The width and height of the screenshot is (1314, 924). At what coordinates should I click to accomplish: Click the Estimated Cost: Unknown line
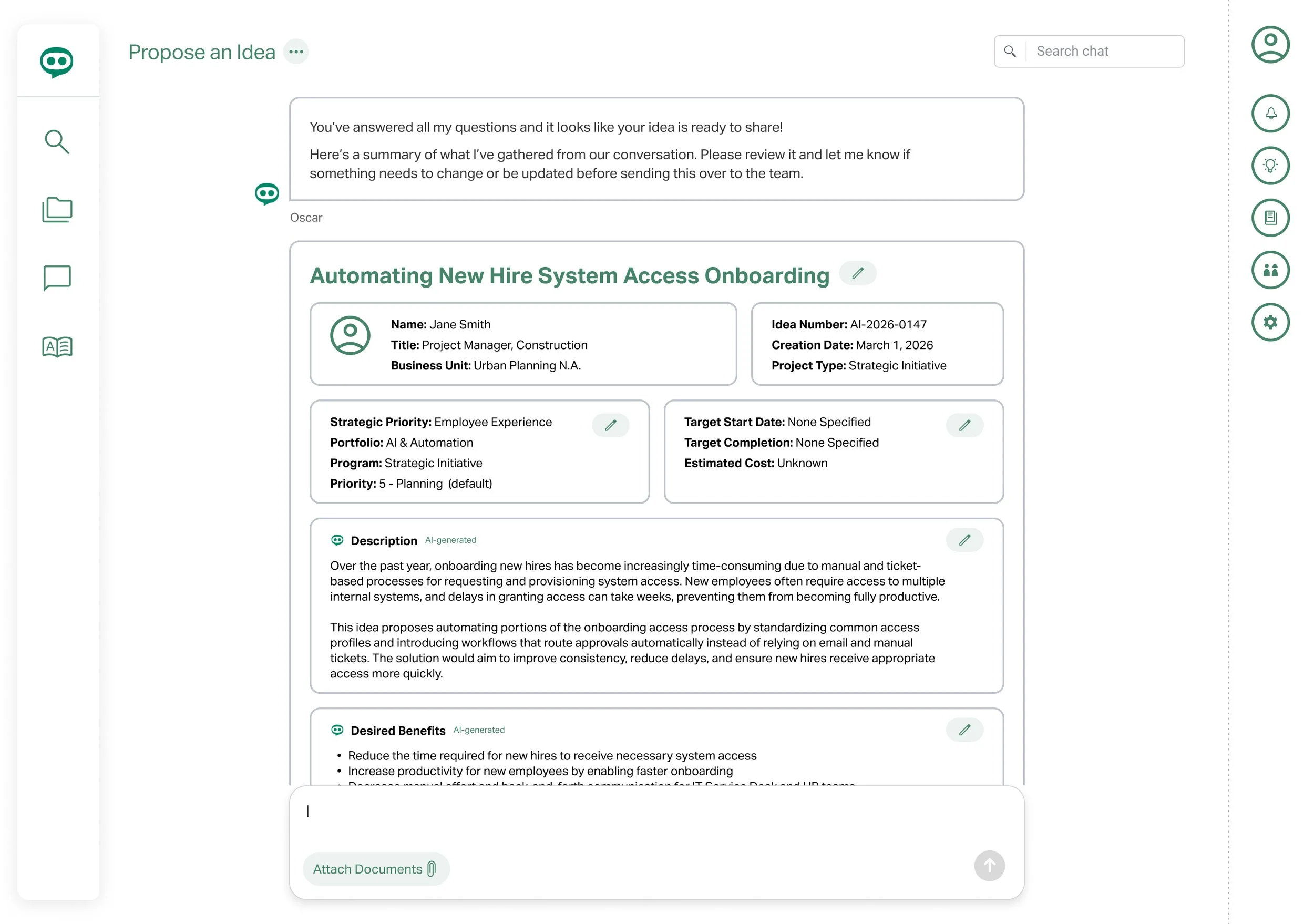(755, 464)
